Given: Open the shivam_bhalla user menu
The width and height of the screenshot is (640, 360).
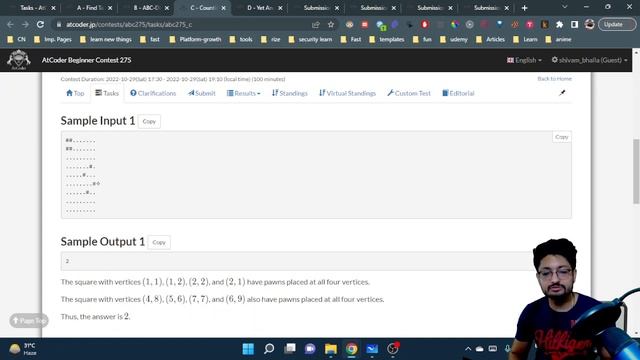Looking at the screenshot, I should (x=589, y=60).
